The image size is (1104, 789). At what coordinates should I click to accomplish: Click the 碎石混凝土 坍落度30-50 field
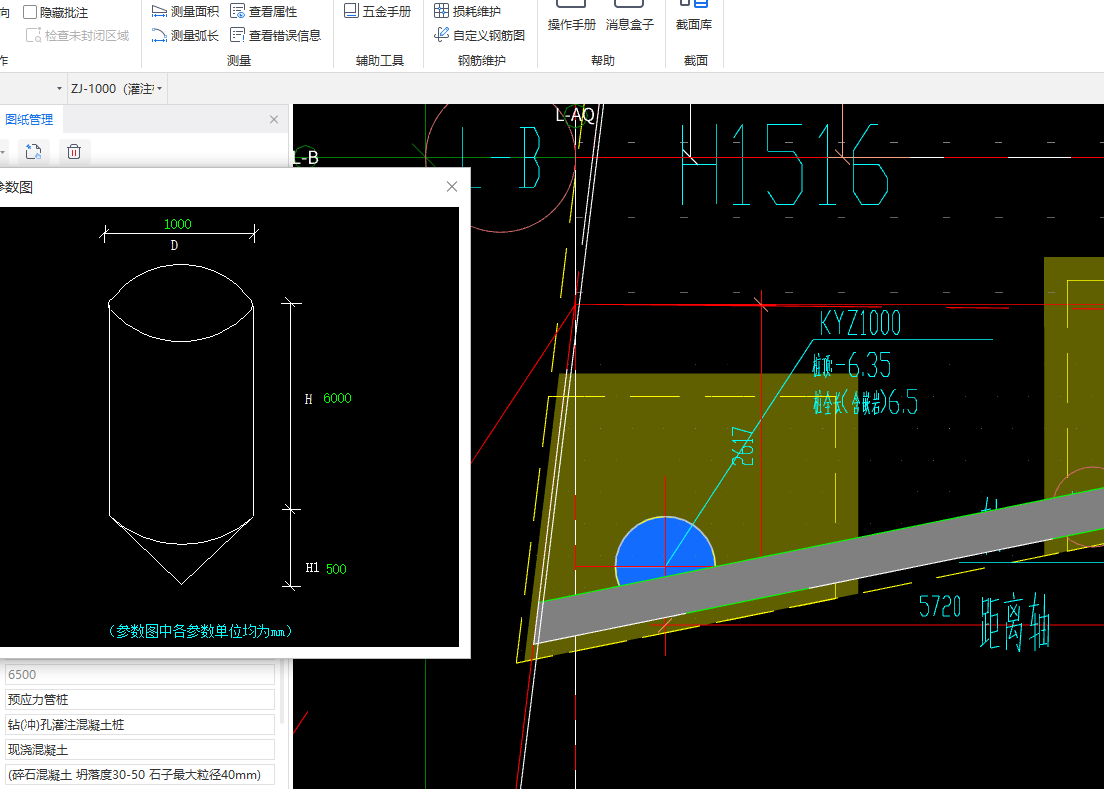pyautogui.click(x=139, y=775)
